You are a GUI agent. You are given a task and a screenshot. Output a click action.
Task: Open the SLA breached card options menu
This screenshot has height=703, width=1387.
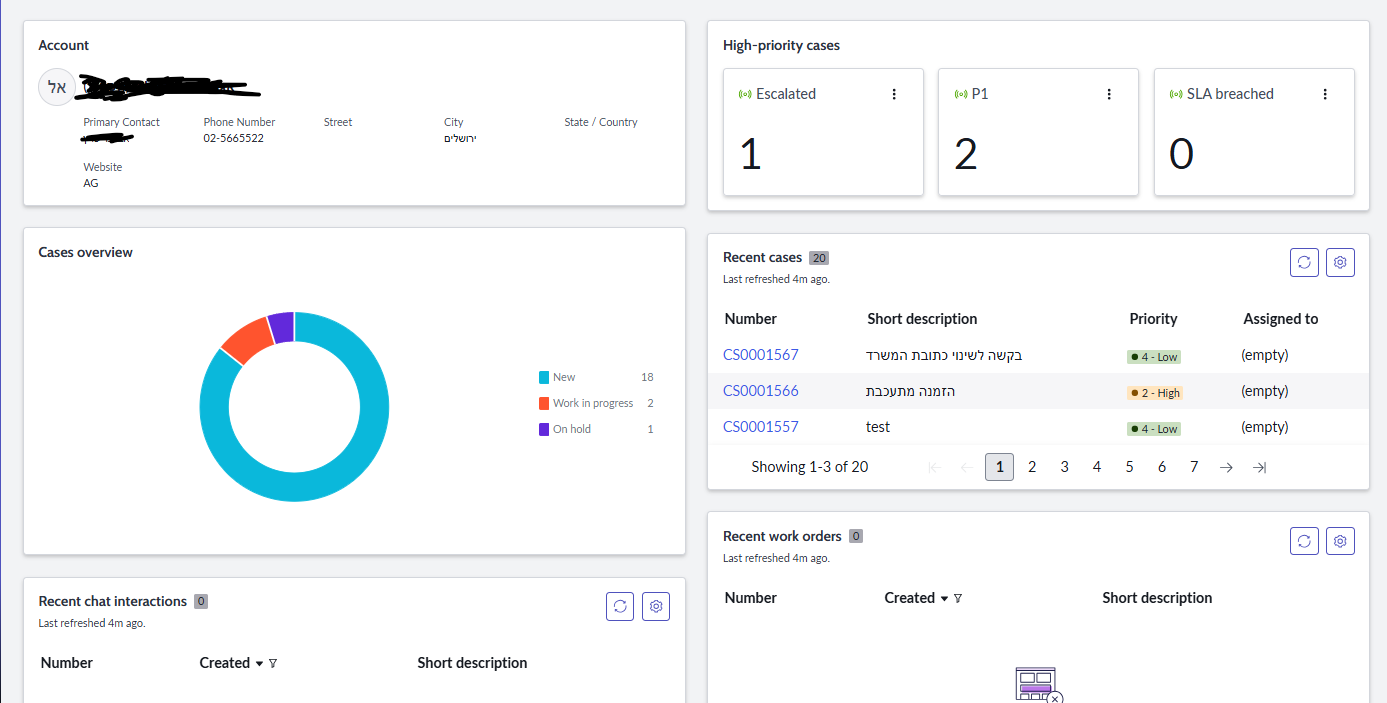tap(1325, 94)
